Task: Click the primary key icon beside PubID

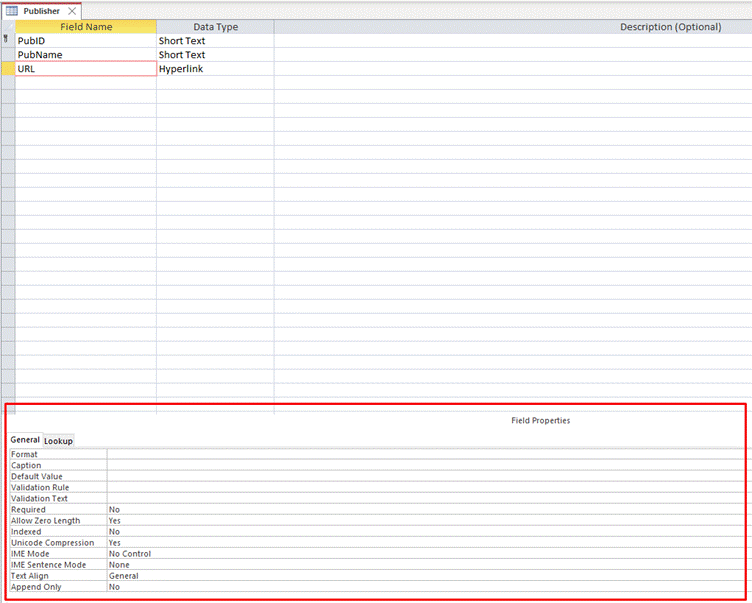Action: tap(7, 41)
